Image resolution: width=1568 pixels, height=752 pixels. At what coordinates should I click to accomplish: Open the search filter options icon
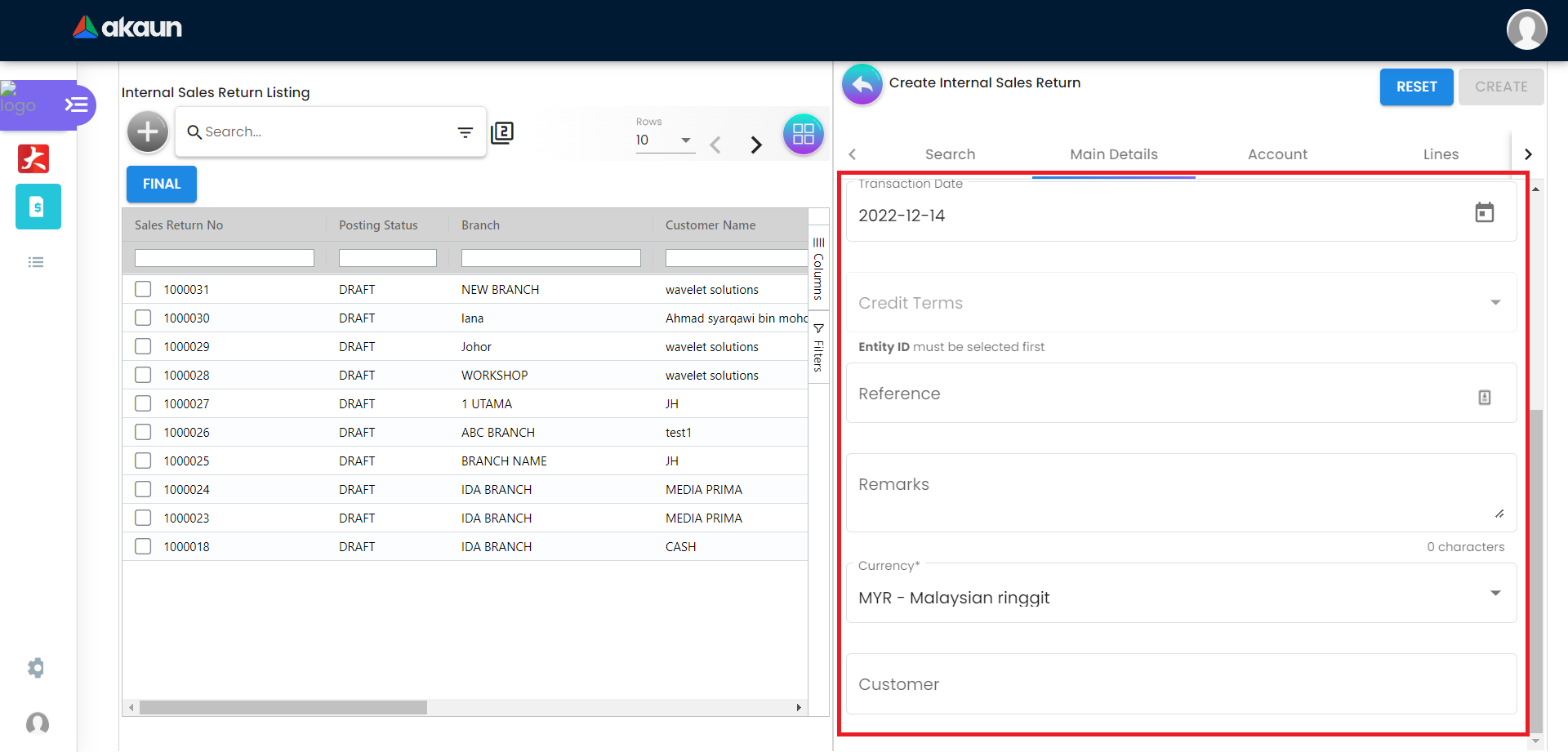point(465,132)
